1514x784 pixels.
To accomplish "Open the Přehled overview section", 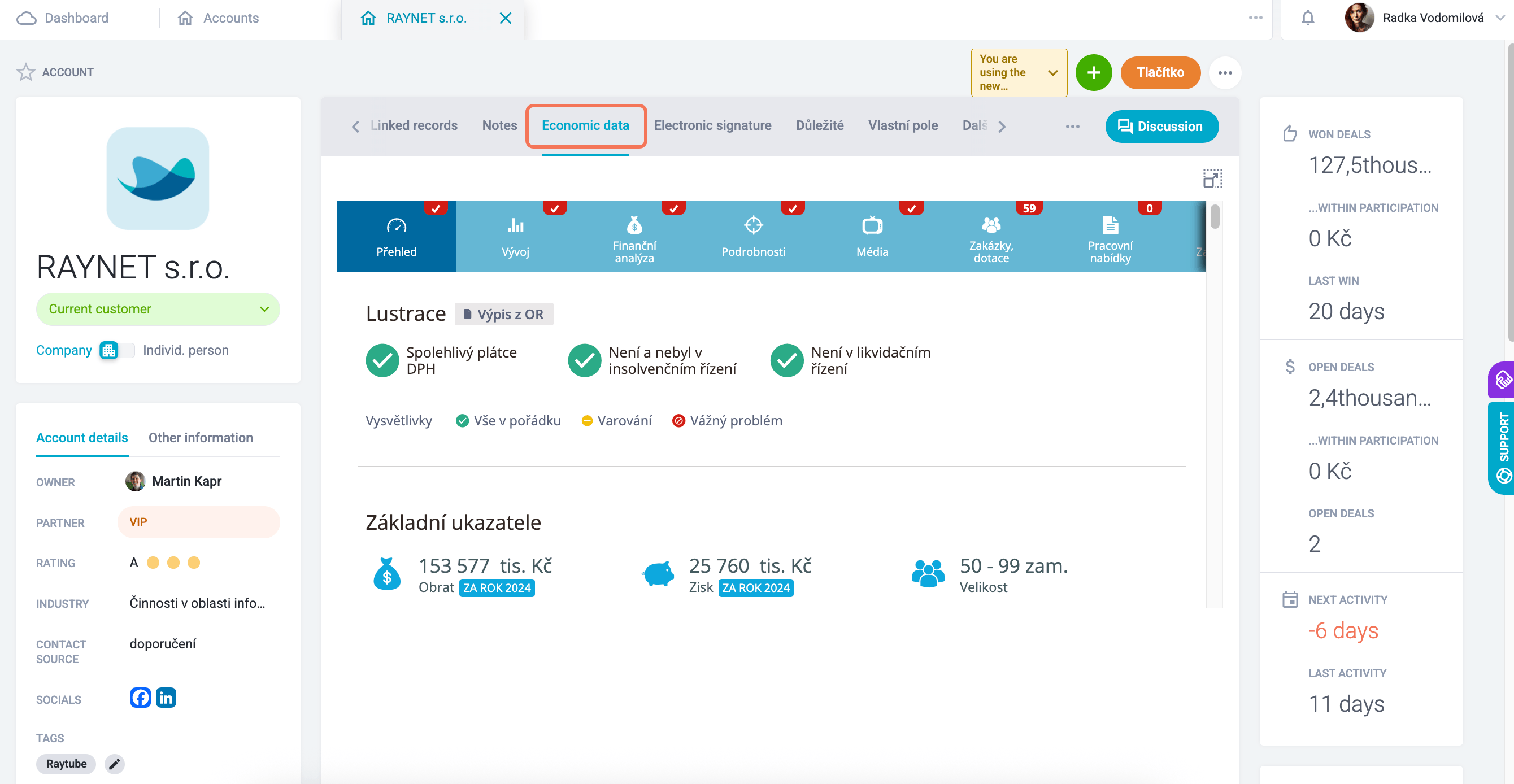I will [x=397, y=237].
